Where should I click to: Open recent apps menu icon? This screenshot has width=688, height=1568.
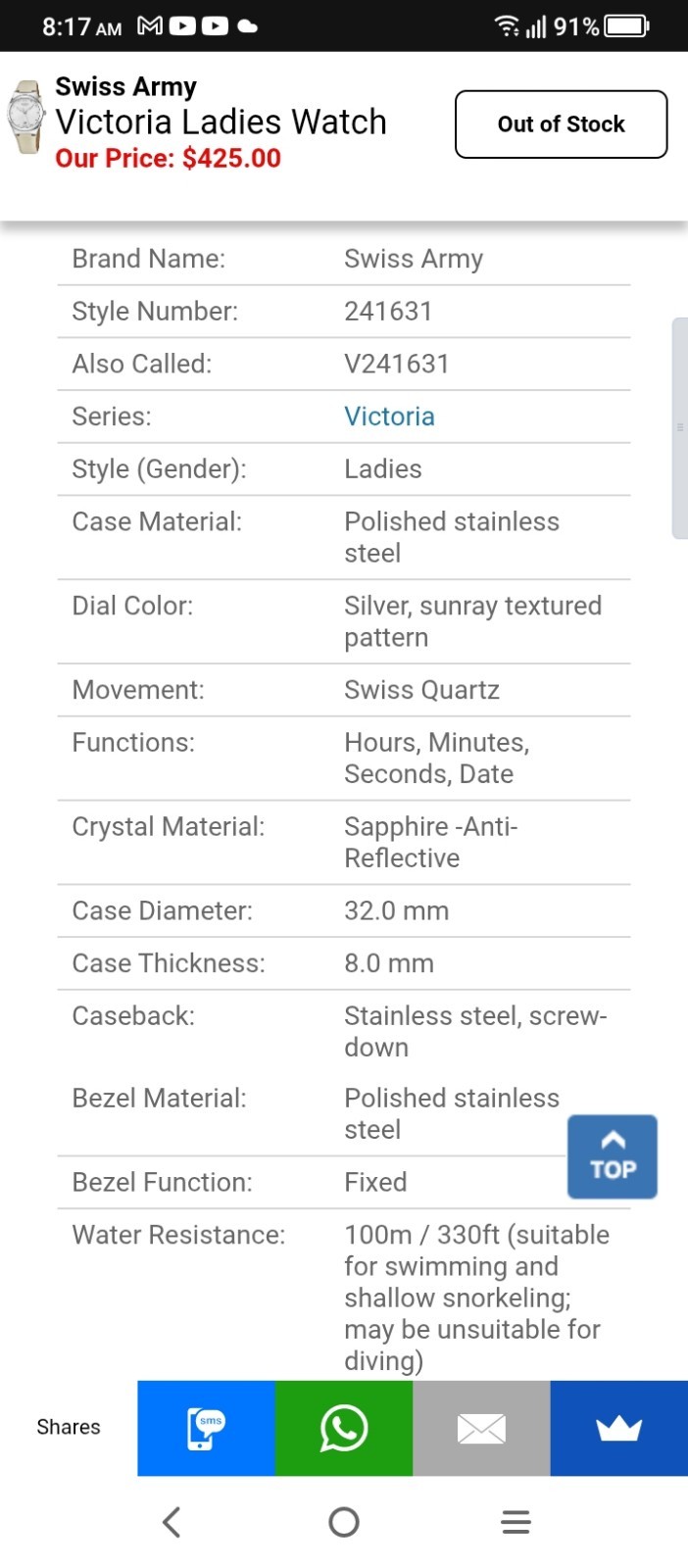[x=516, y=1522]
